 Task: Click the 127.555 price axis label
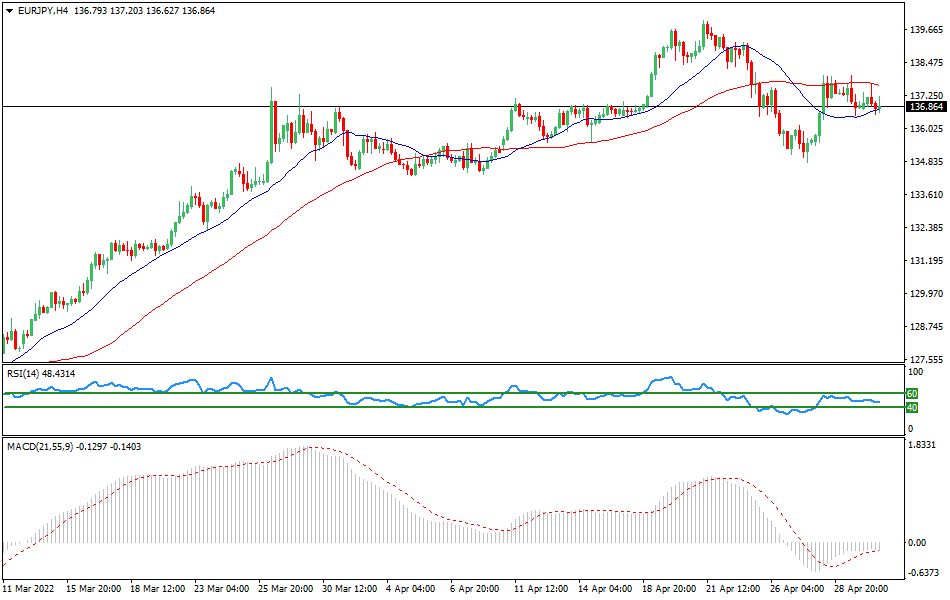925,360
